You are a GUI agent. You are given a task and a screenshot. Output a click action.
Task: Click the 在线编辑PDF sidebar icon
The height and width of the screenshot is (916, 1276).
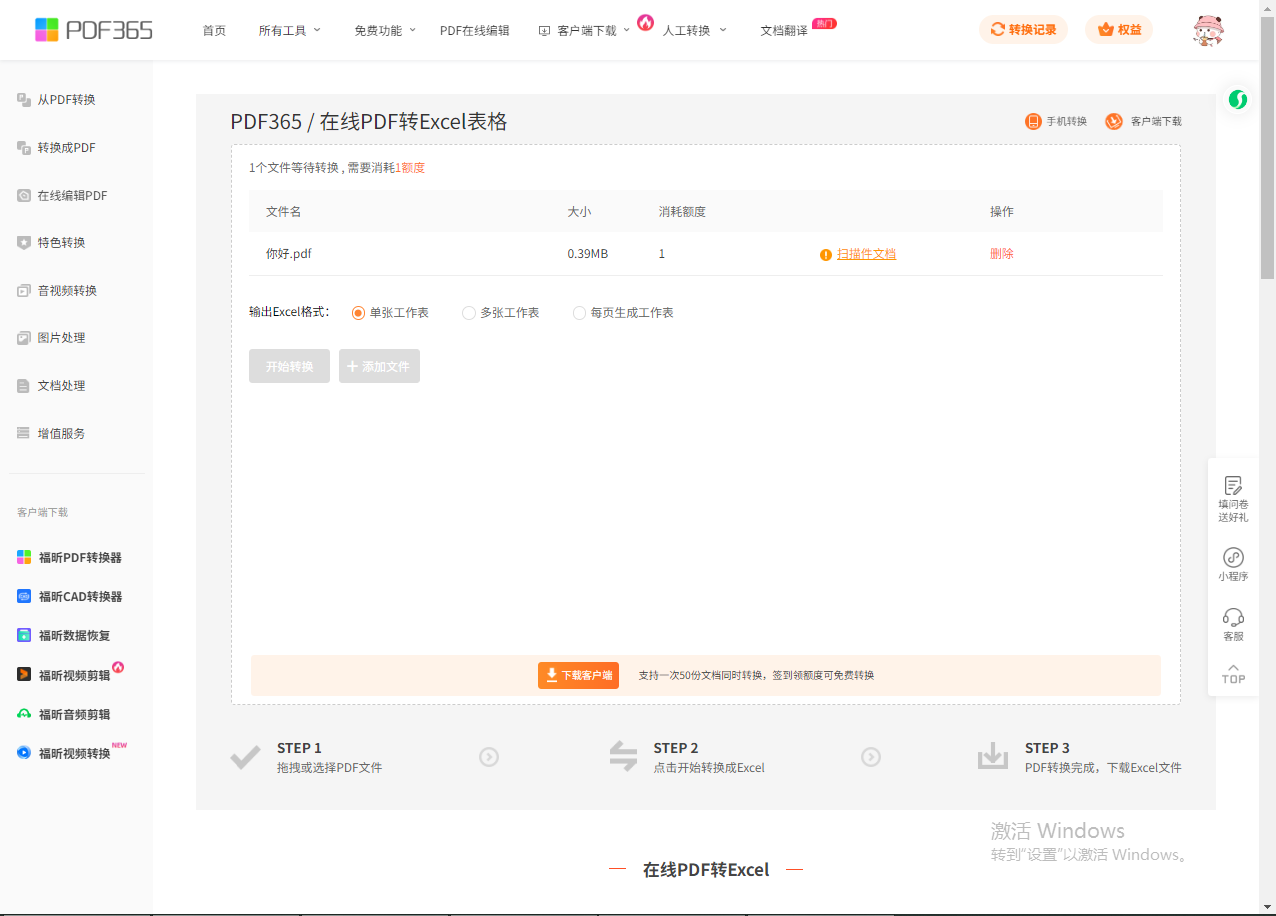24,196
